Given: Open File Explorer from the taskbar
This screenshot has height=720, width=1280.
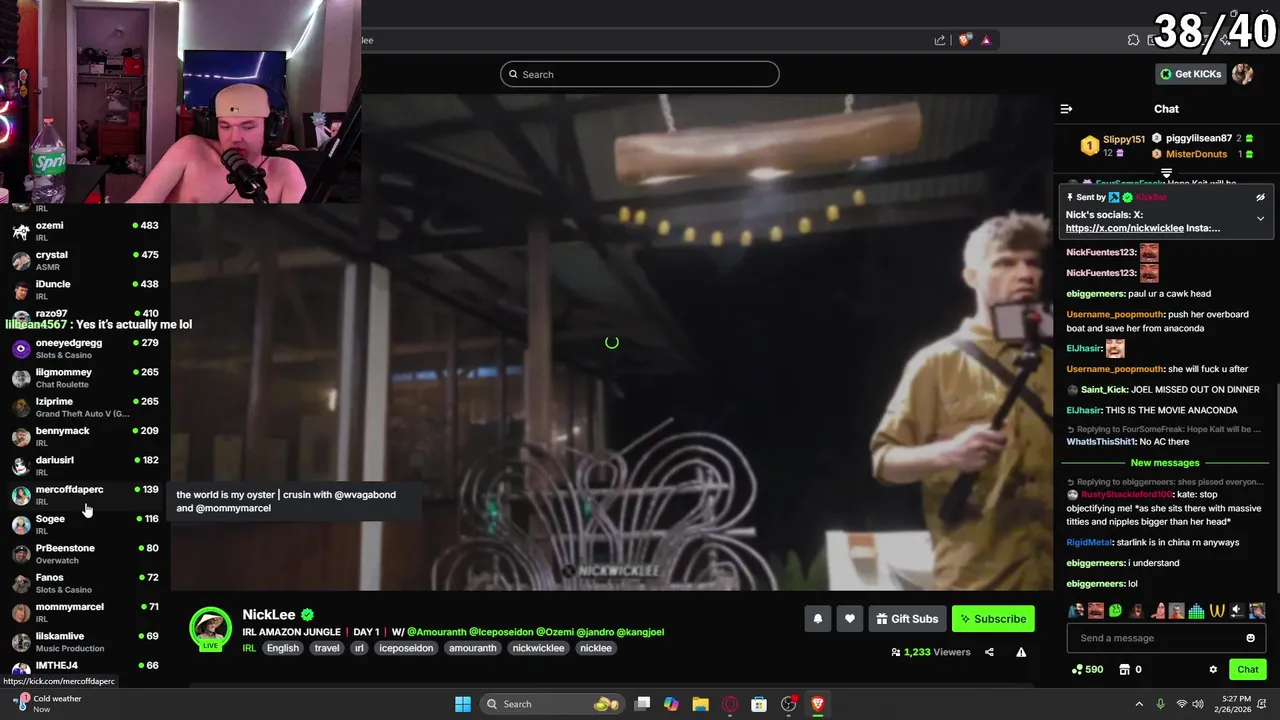Looking at the screenshot, I should (700, 704).
